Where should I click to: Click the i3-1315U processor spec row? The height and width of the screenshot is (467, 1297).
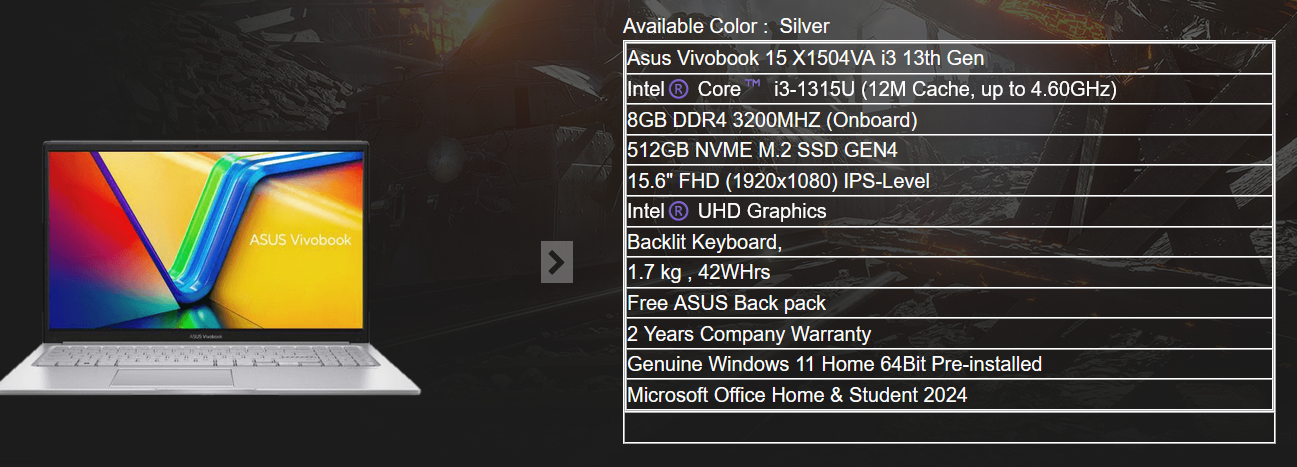[x=949, y=89]
